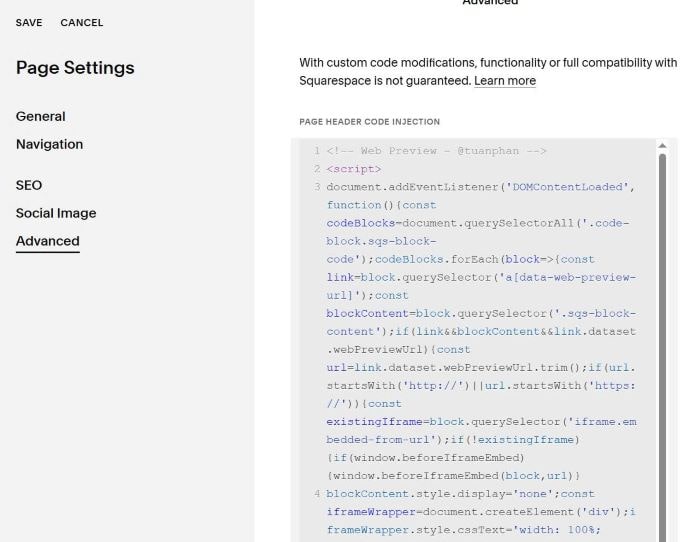Viewport: 700px width, 542px height.
Task: Switch to the Navigation settings tab
Action: pyautogui.click(x=50, y=144)
